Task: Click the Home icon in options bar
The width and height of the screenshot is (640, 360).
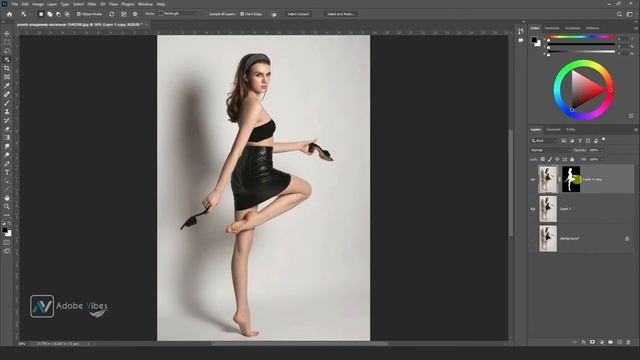Action: (9, 14)
